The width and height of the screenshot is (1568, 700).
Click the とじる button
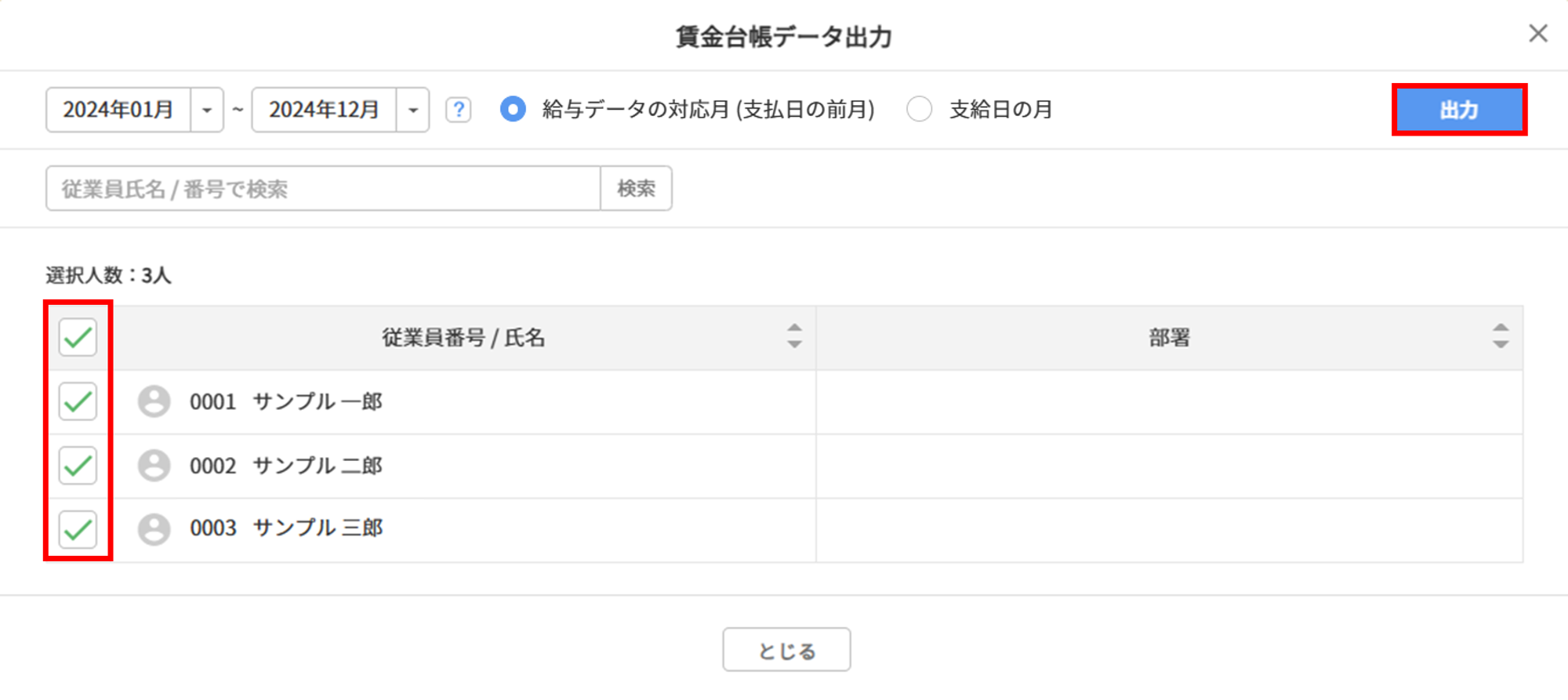click(786, 650)
